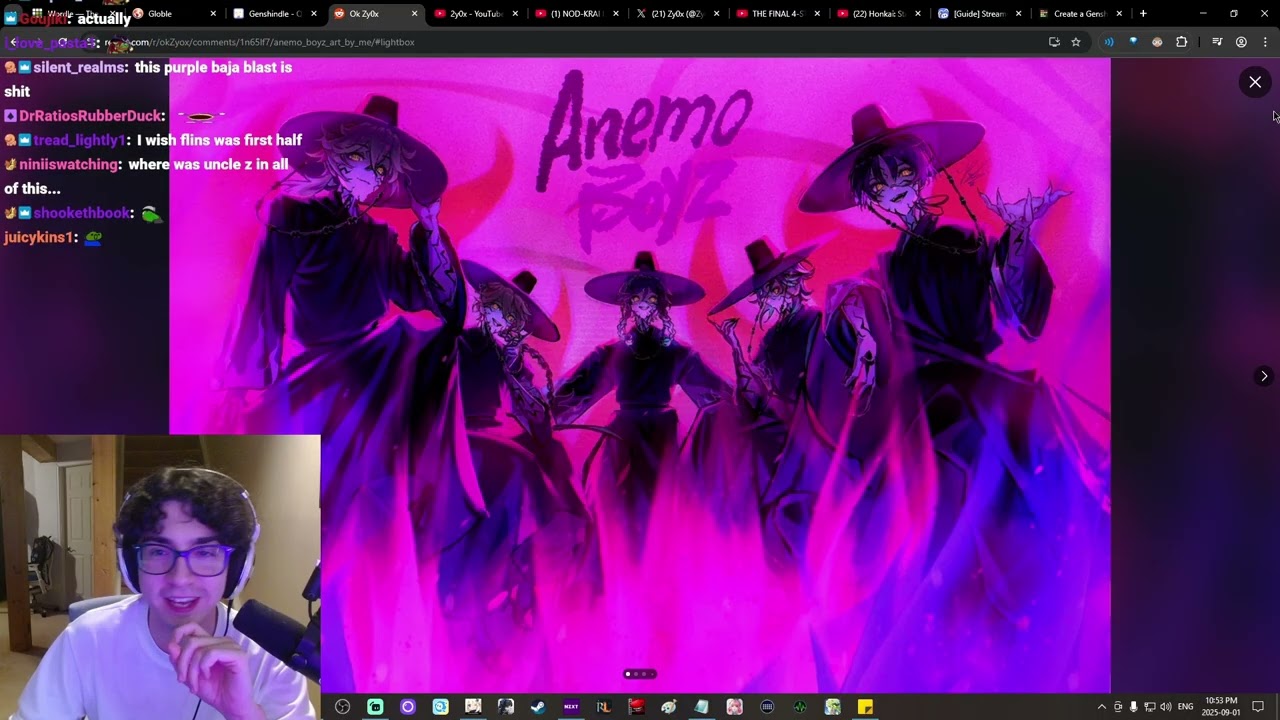Open OBS Studio from the taskbar
Viewport: 1280px width, 720px height.
pos(343,707)
